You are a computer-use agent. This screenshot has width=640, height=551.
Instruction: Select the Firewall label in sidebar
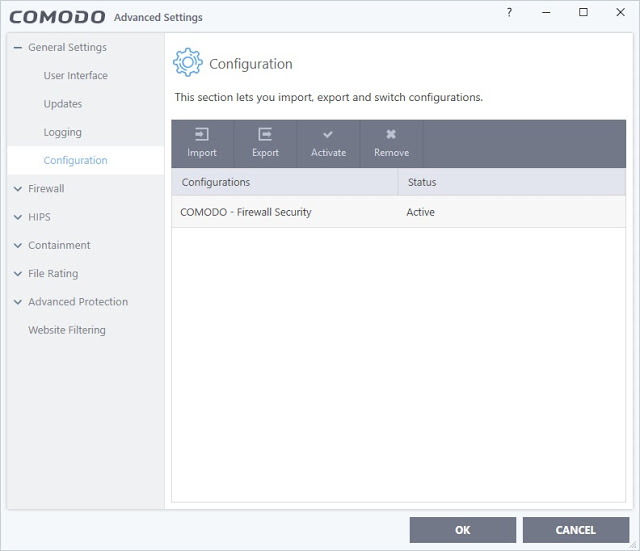coord(46,189)
